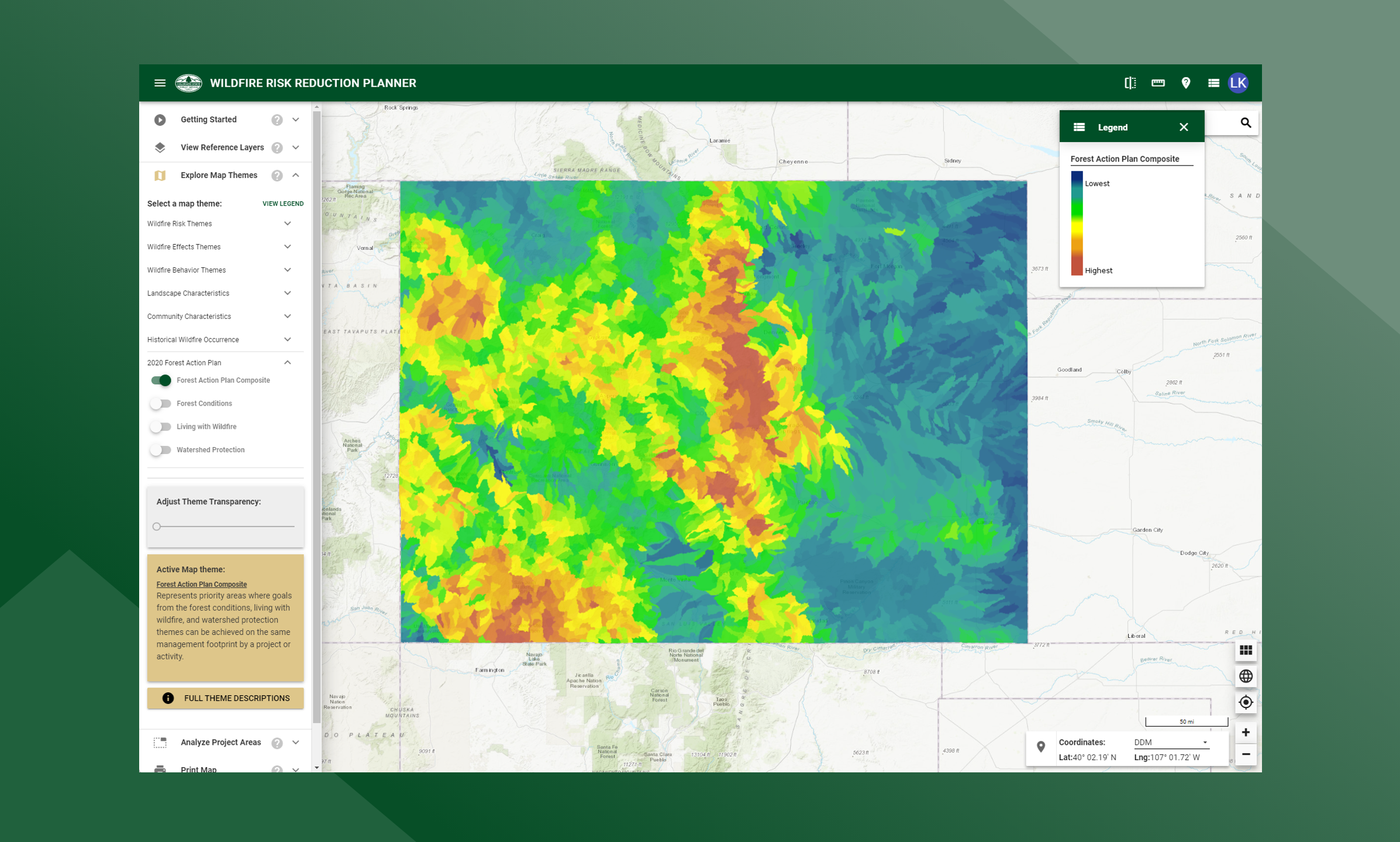
Task: Open help for View Reference Layers
Action: coord(277,148)
